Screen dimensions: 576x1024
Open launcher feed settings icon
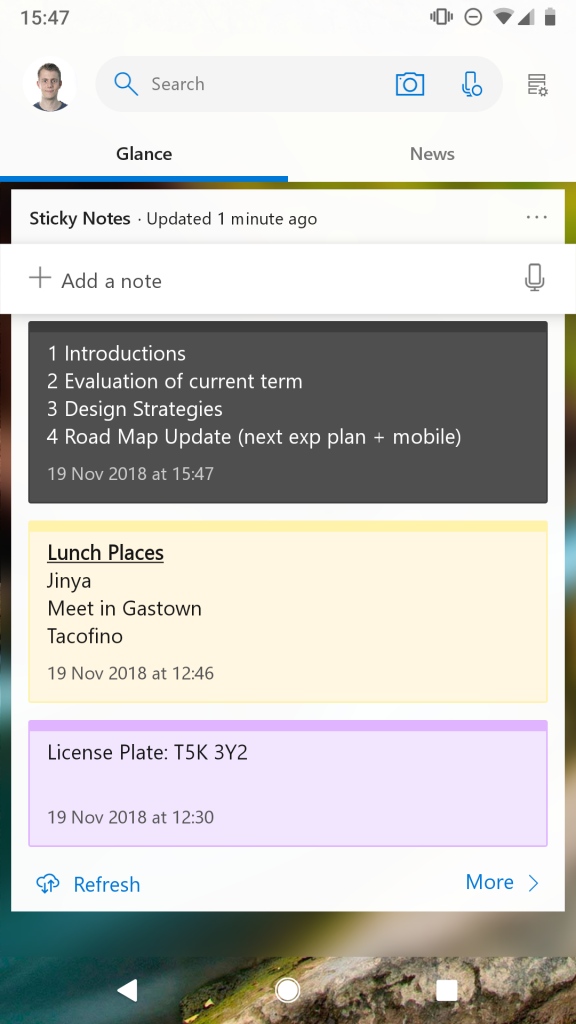coord(537,84)
